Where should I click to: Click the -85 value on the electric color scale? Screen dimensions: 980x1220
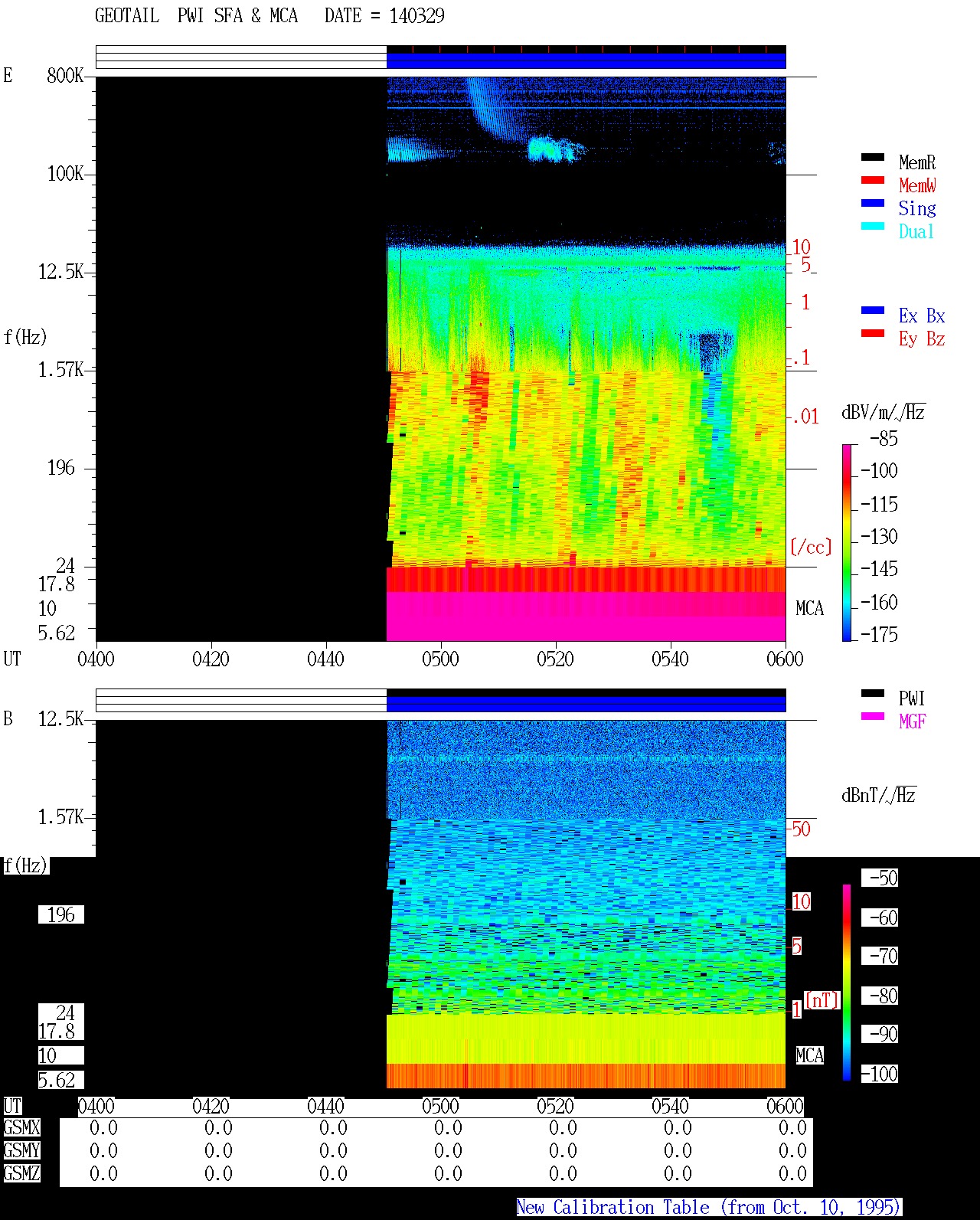point(884,439)
